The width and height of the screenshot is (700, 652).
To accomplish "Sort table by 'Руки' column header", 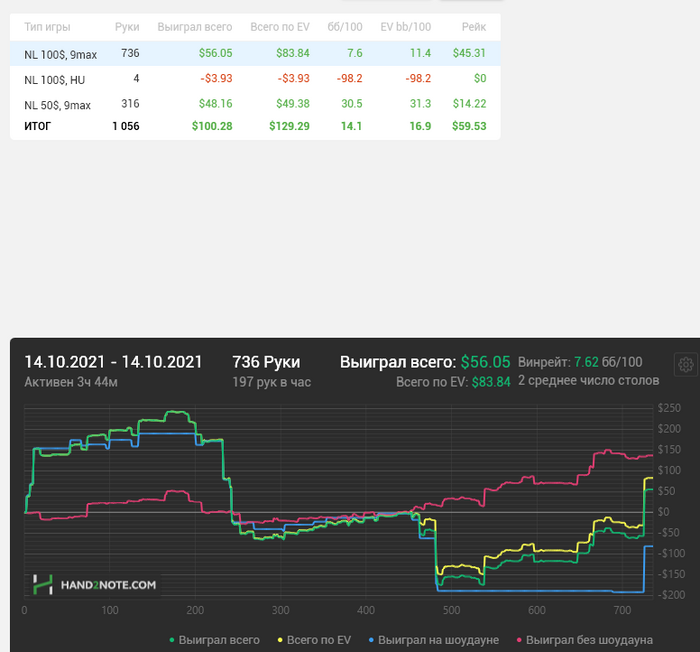I will 127,27.
